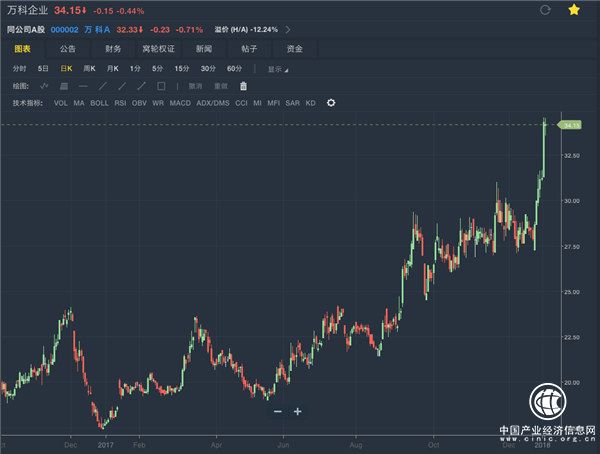Select the 周K chart period

coord(89,68)
